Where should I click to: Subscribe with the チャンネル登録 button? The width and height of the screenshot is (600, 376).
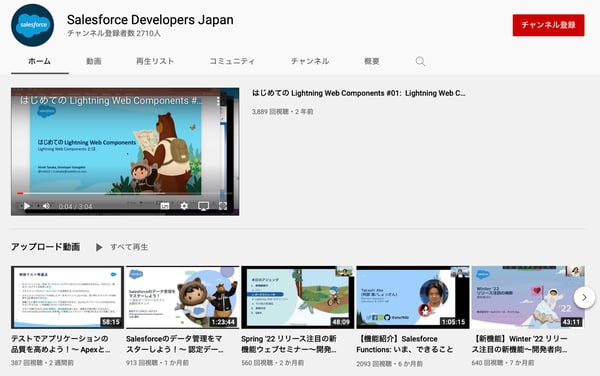click(548, 25)
